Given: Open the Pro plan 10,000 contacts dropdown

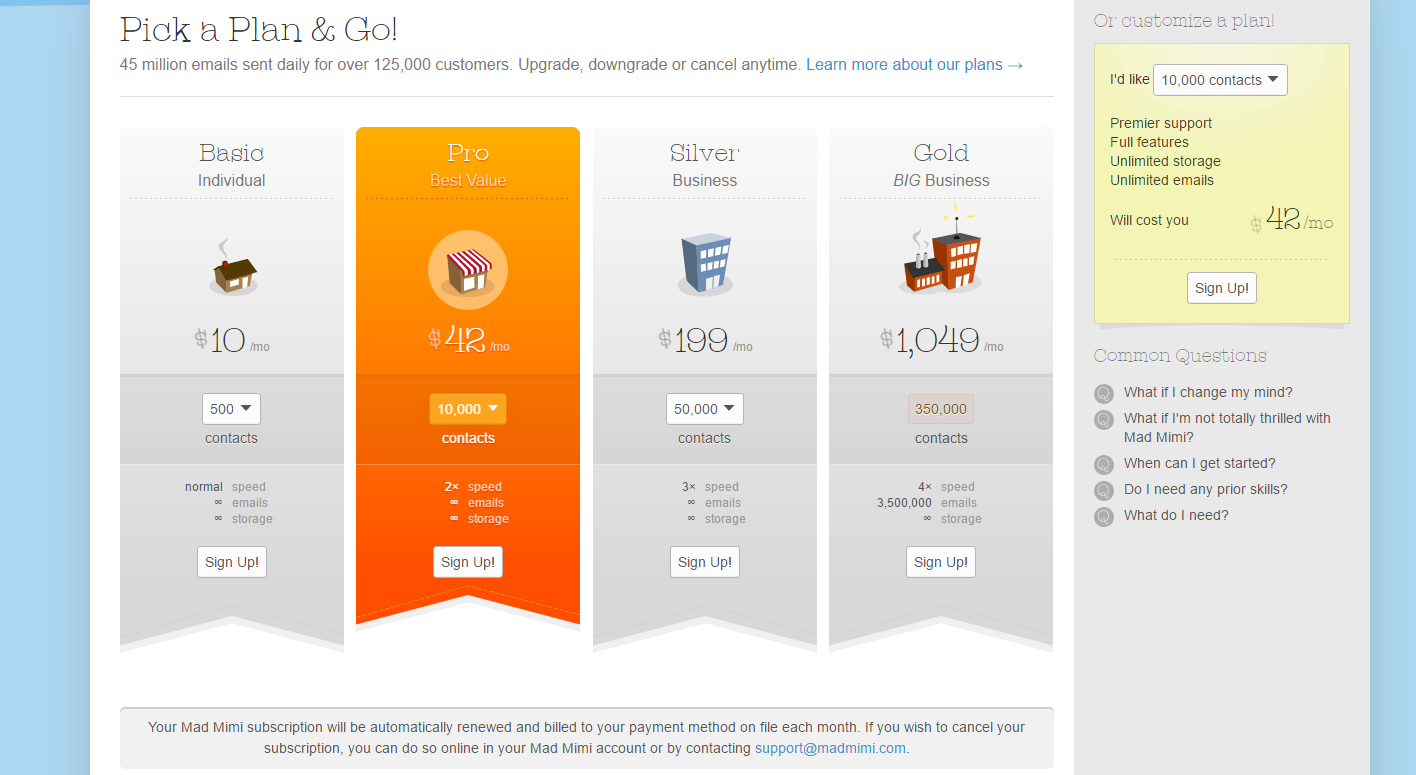Looking at the screenshot, I should point(468,409).
